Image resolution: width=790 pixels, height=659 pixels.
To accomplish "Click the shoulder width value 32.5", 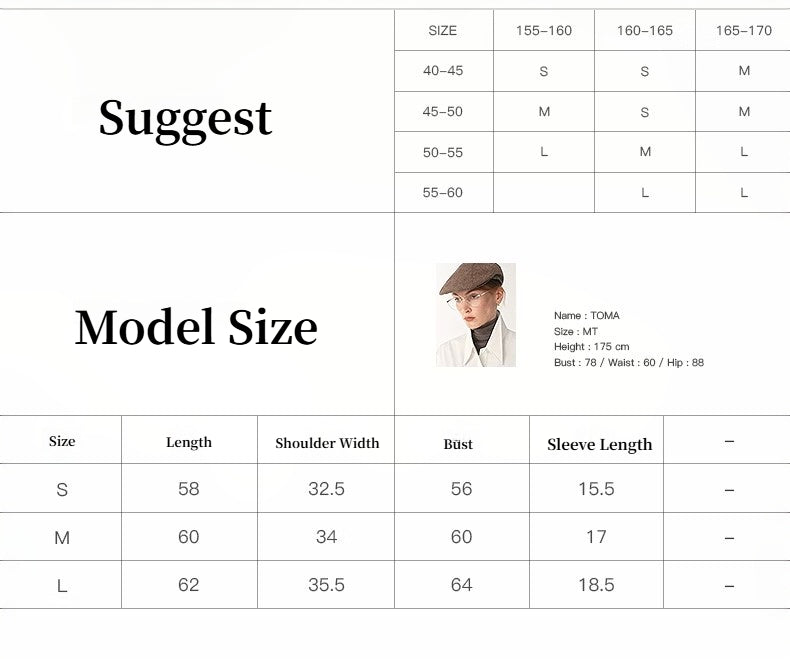I will tap(326, 489).
